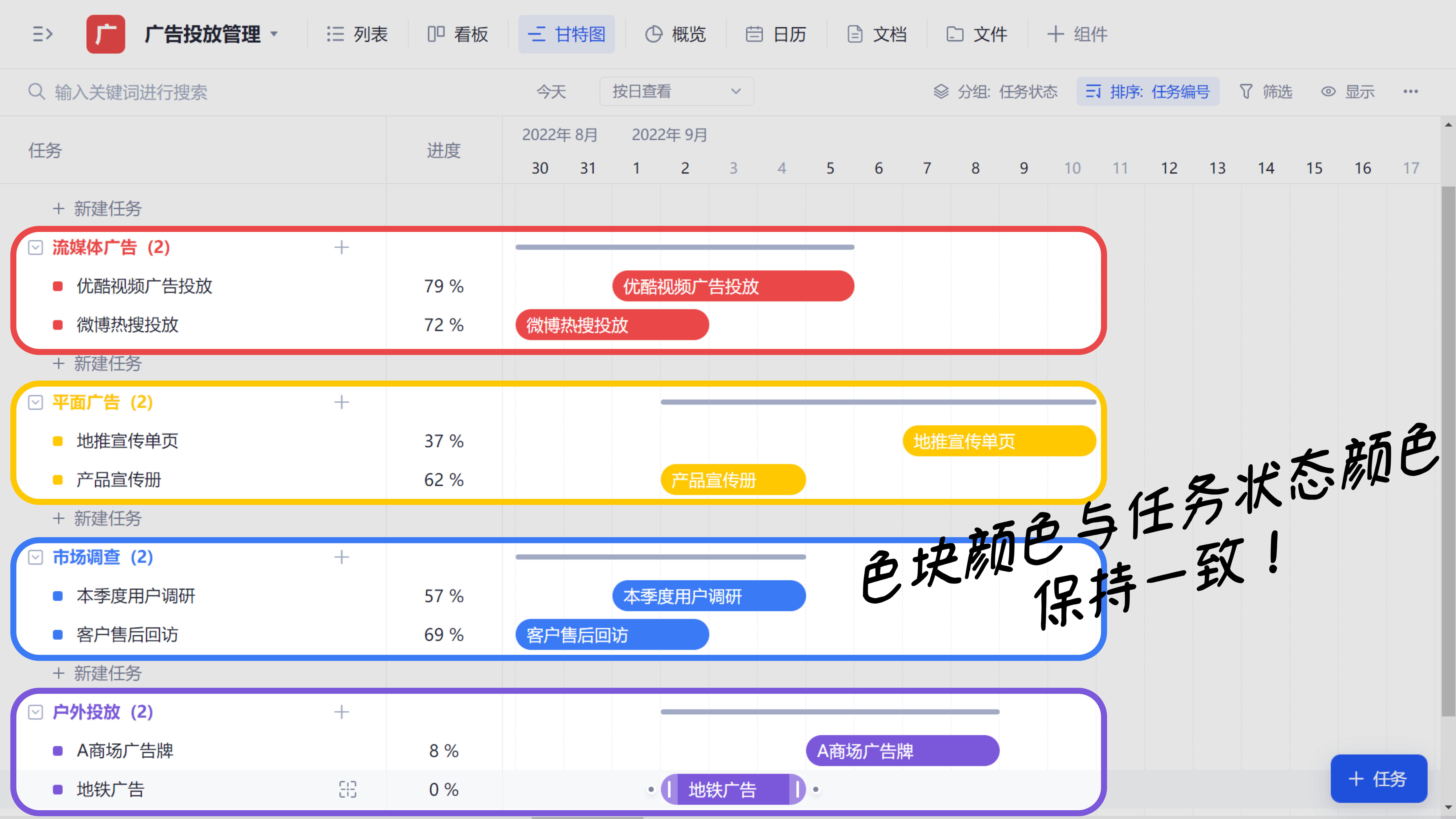1456x819 pixels.
Task: Click the plus icon beside 流媒体广告 group
Action: click(341, 248)
